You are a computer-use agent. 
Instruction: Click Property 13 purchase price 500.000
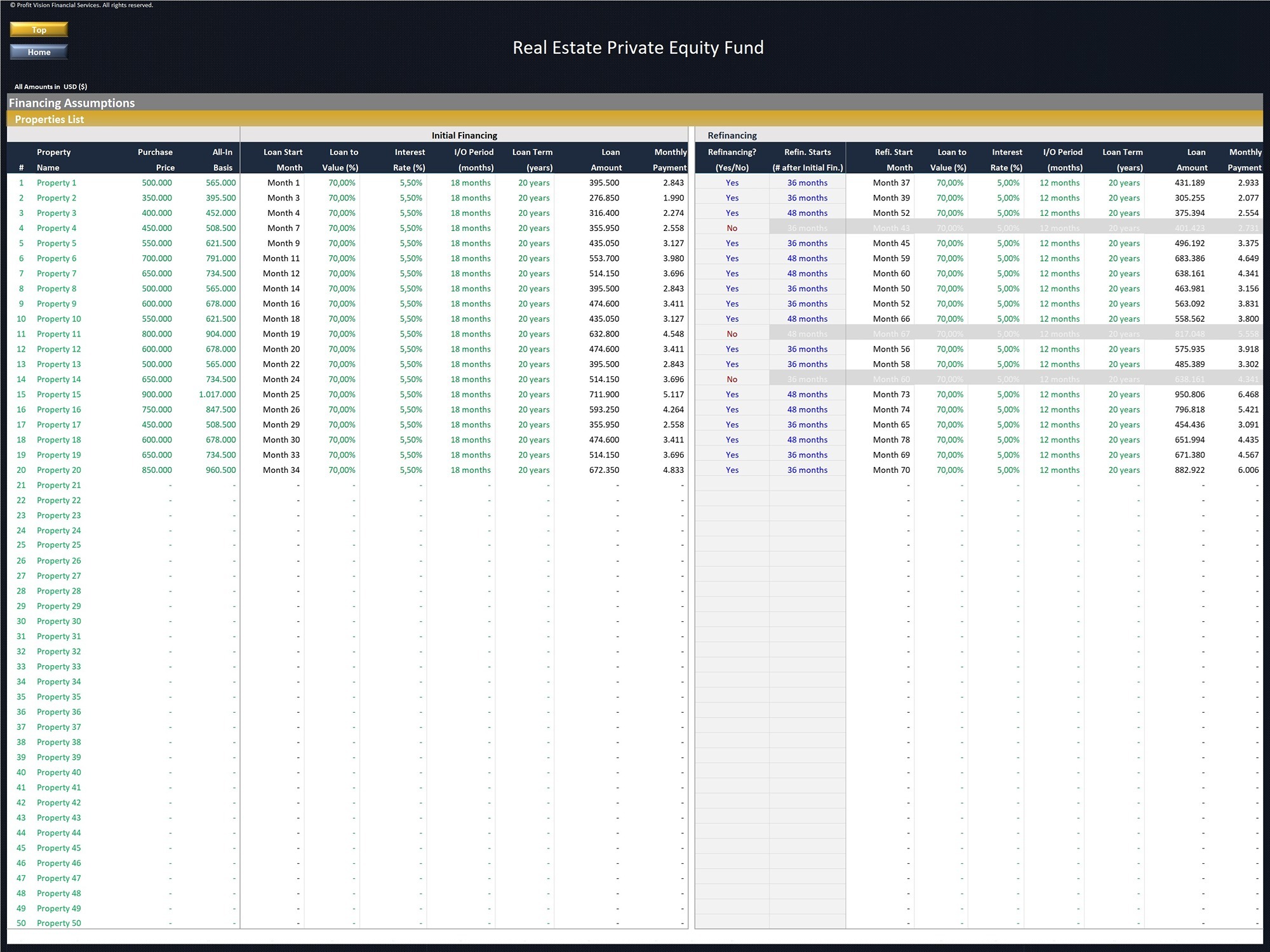tap(157, 364)
